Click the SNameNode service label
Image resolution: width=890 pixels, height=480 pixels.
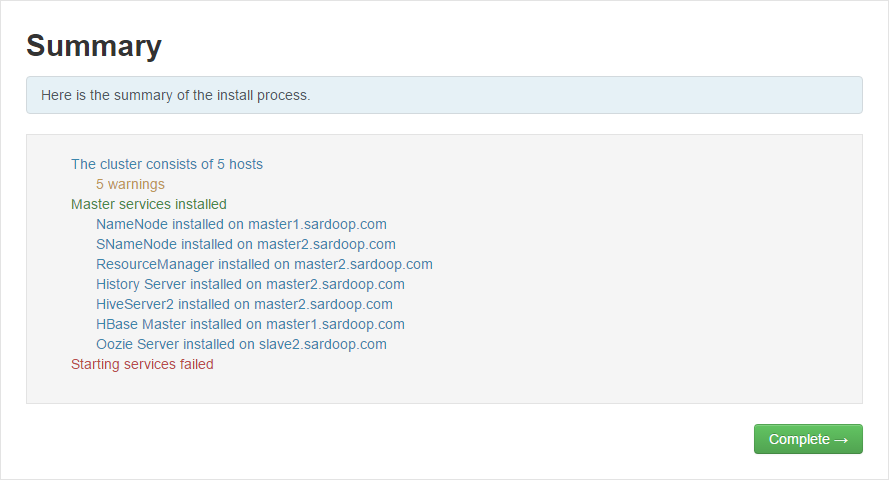click(136, 244)
